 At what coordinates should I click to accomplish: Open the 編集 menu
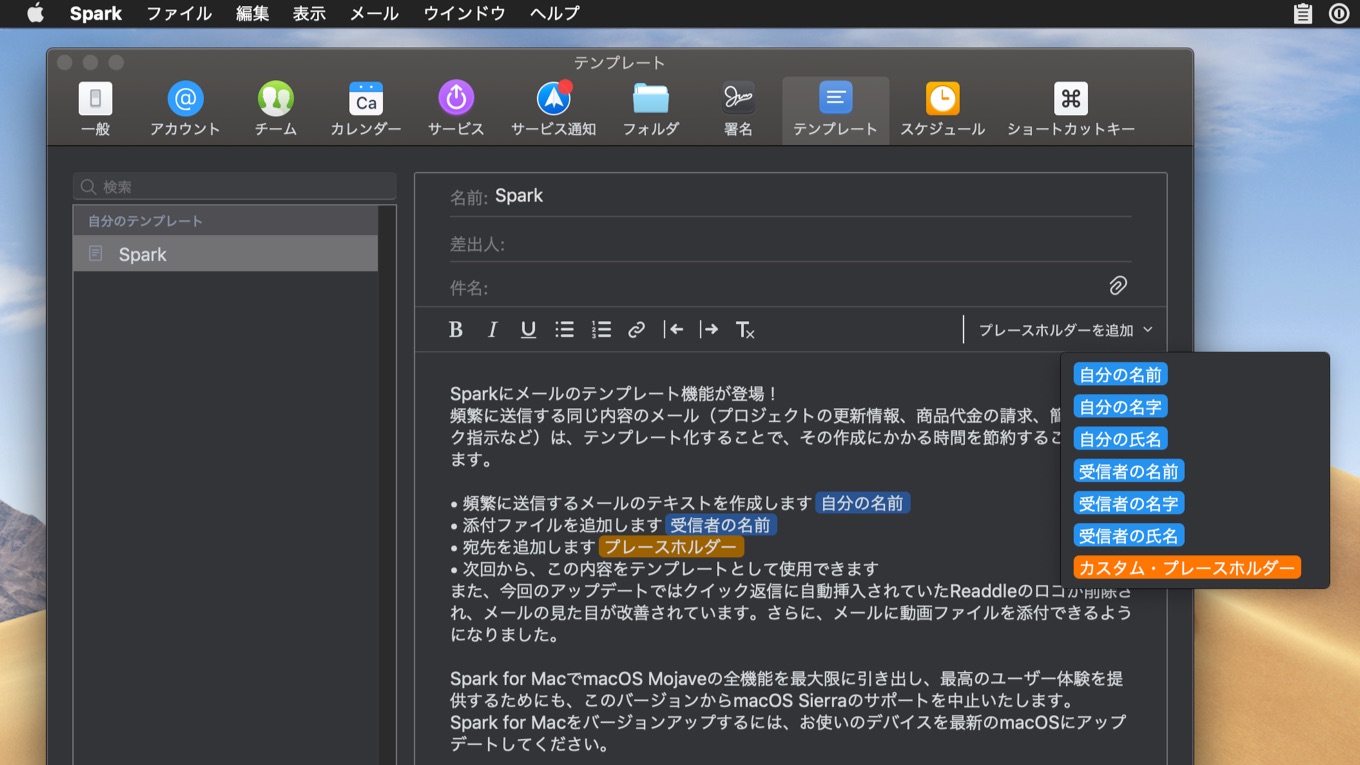coord(252,13)
